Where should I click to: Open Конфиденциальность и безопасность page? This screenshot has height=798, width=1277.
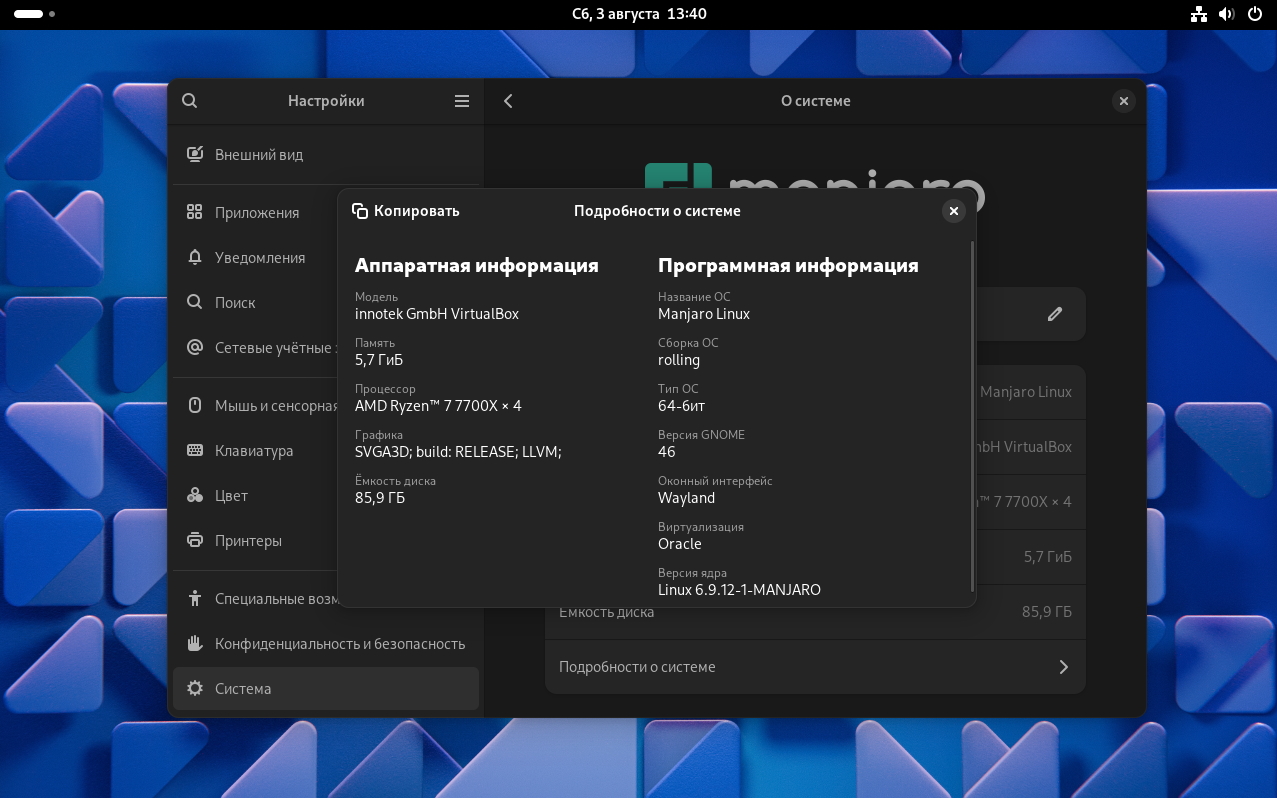(x=326, y=643)
